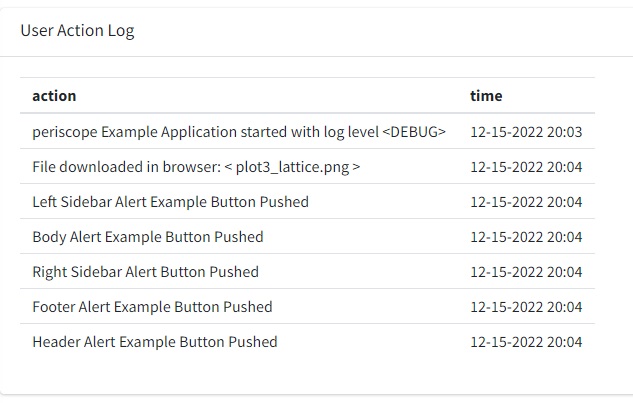Click the <DEBUG> log level text
Viewport: 633px width, 403px height.
(414, 132)
